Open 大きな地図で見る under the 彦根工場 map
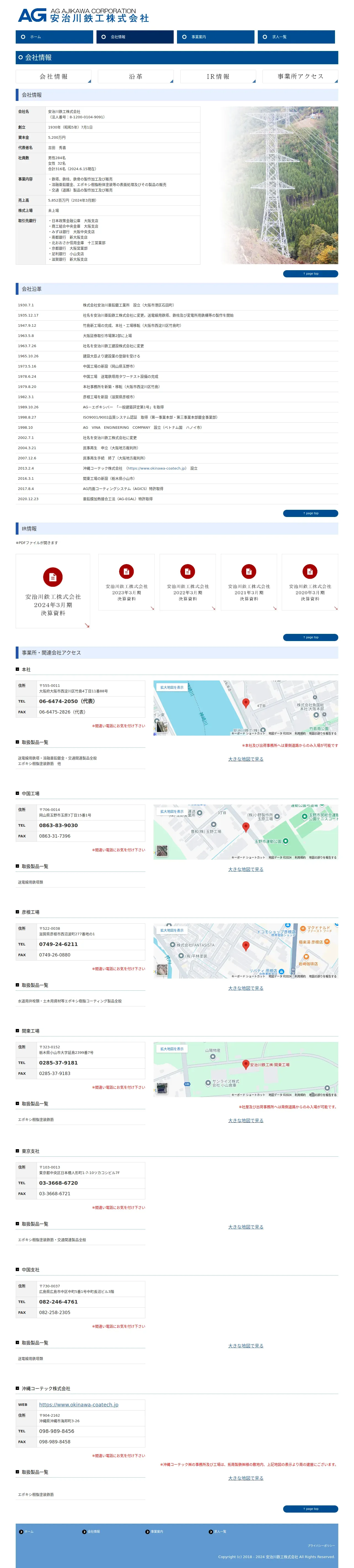Image resolution: width=354 pixels, height=1568 pixels. 246,988
